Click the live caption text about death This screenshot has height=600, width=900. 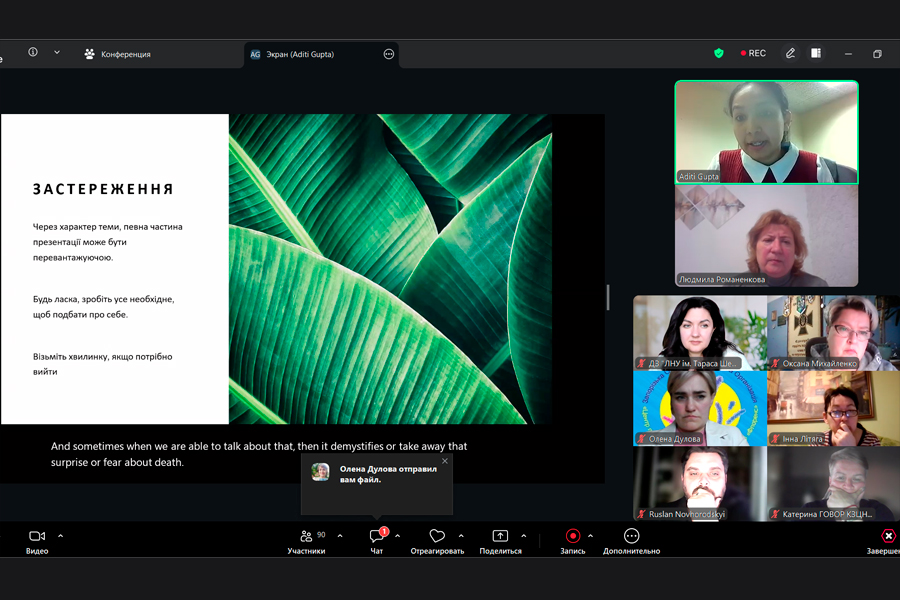259,454
